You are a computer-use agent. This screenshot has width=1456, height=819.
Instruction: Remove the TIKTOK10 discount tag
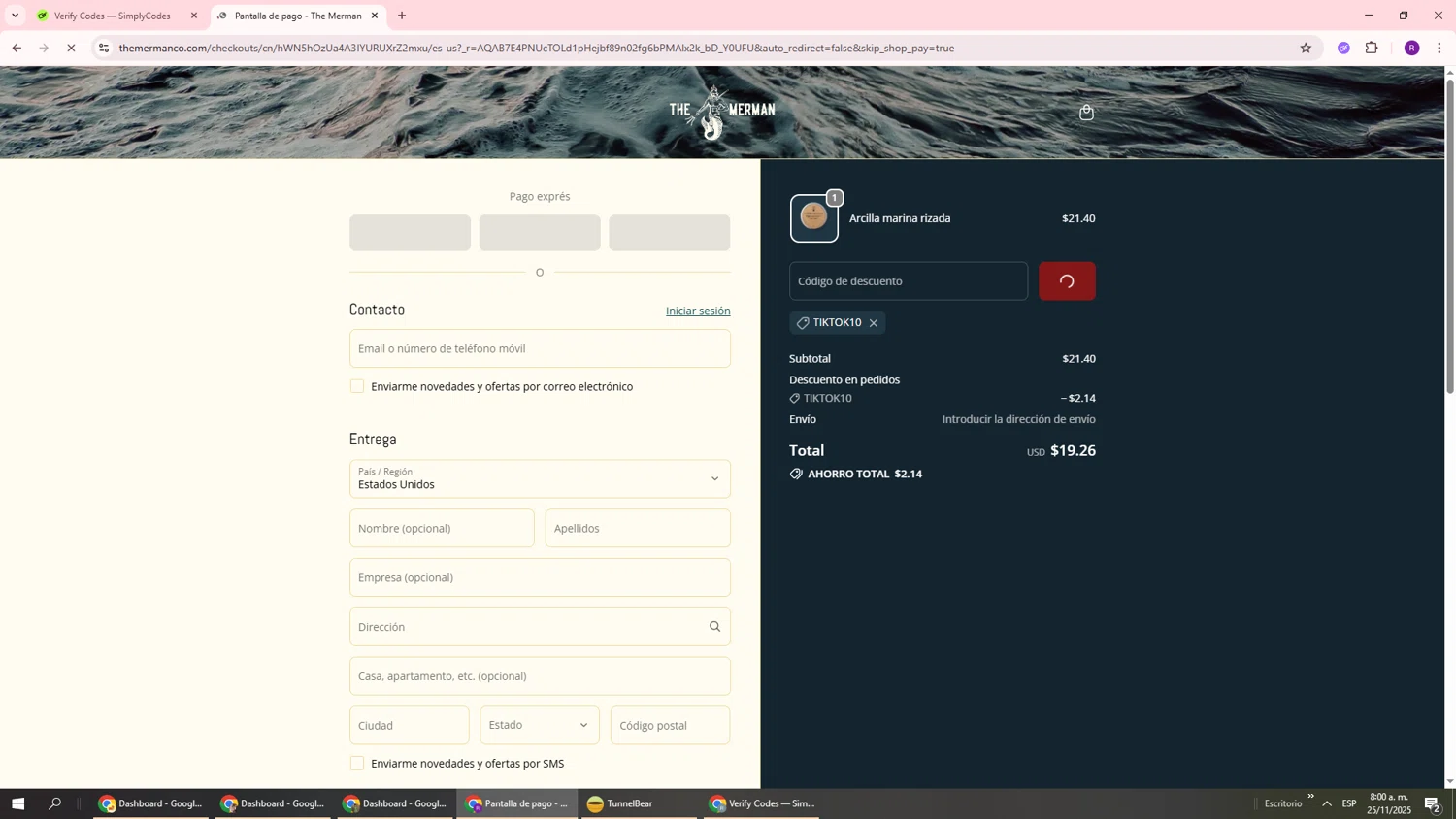tap(874, 323)
